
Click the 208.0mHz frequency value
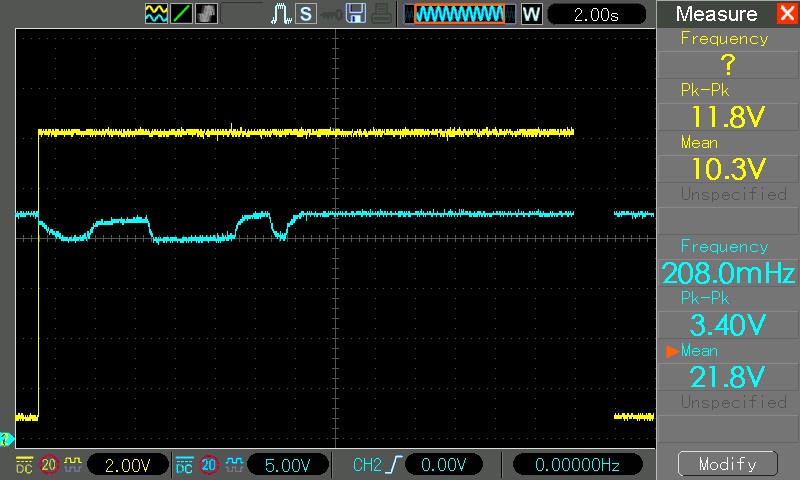(x=728, y=273)
